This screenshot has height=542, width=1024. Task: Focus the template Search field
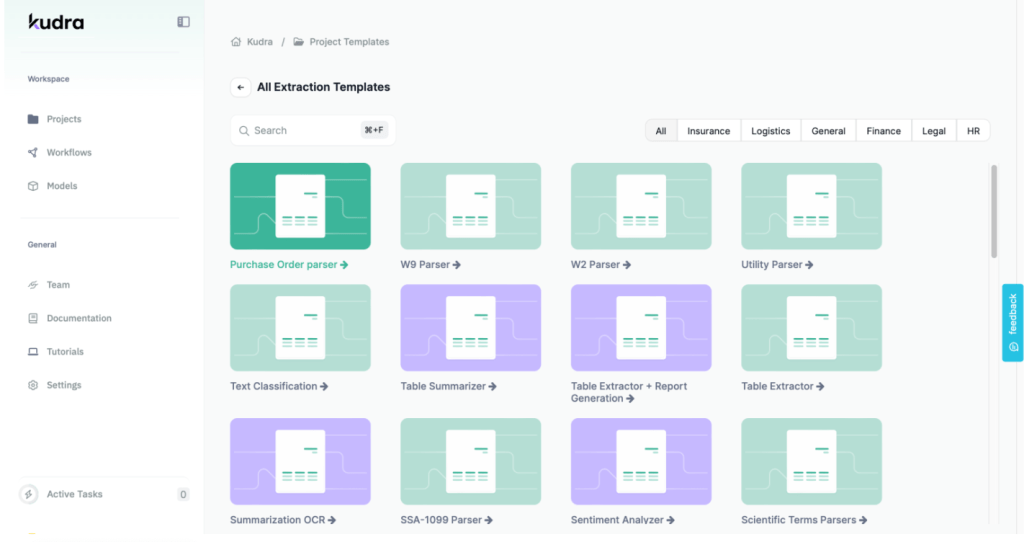(313, 131)
